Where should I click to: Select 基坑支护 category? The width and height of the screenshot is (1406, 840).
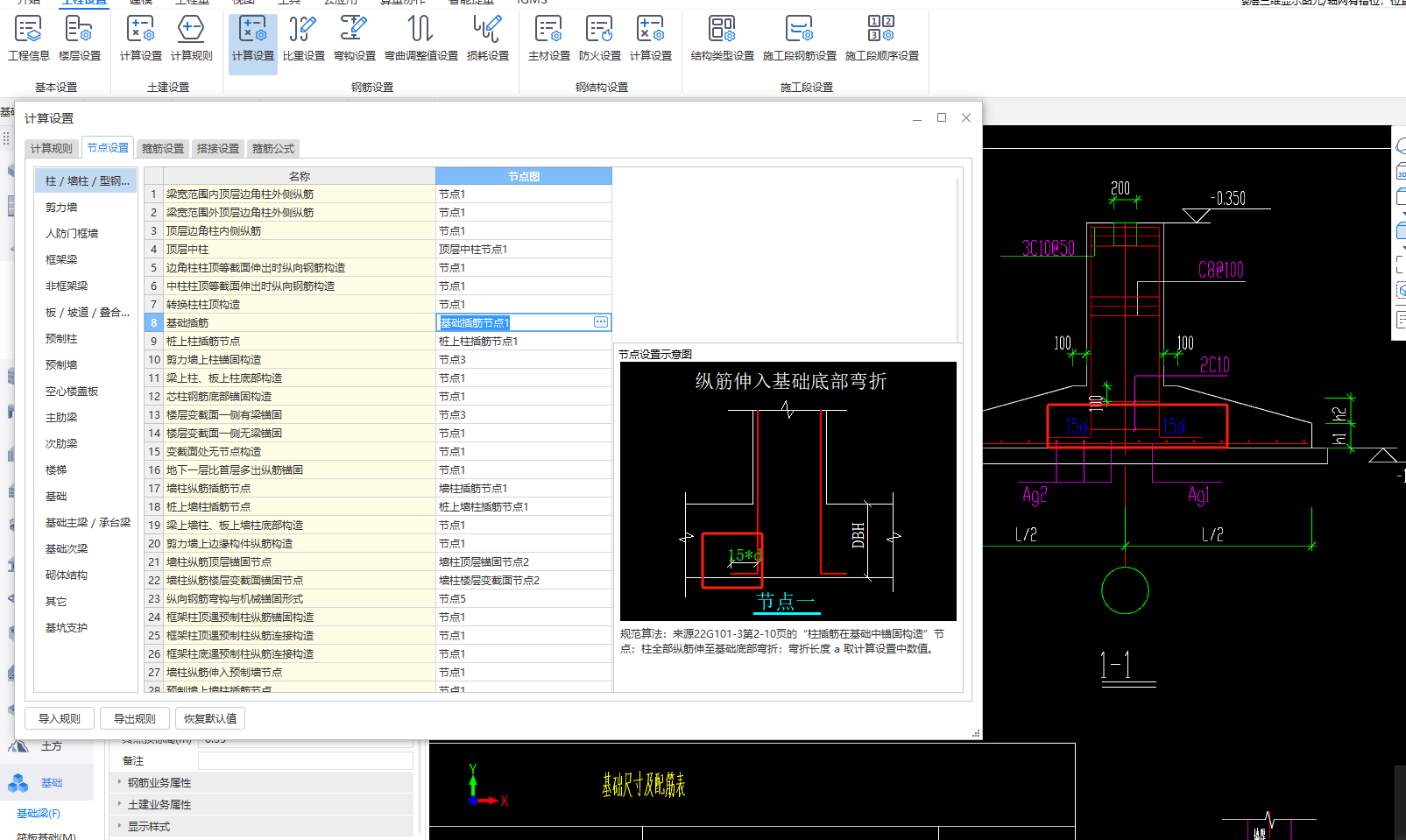[86, 627]
